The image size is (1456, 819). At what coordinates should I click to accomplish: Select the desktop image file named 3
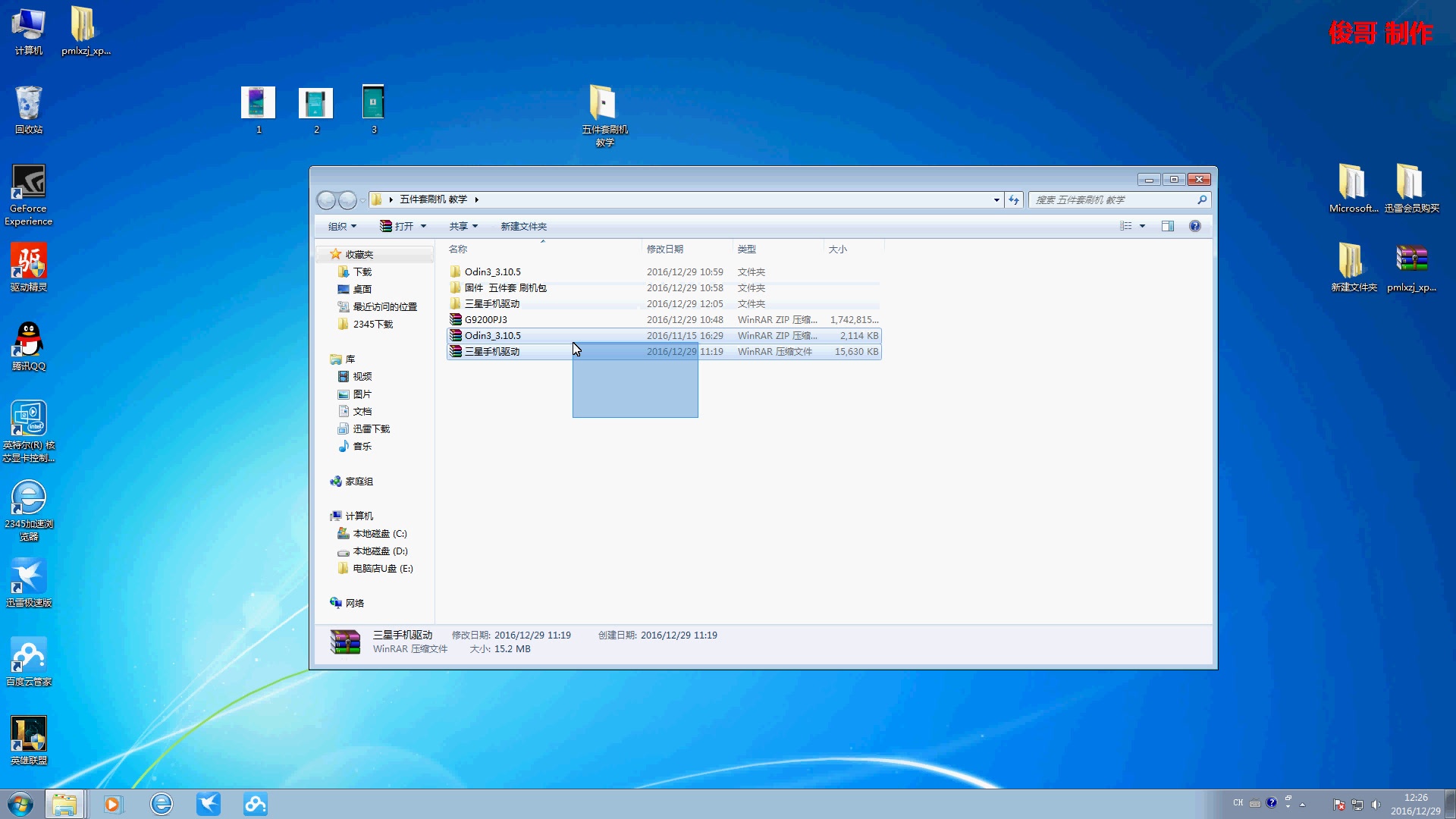click(374, 110)
